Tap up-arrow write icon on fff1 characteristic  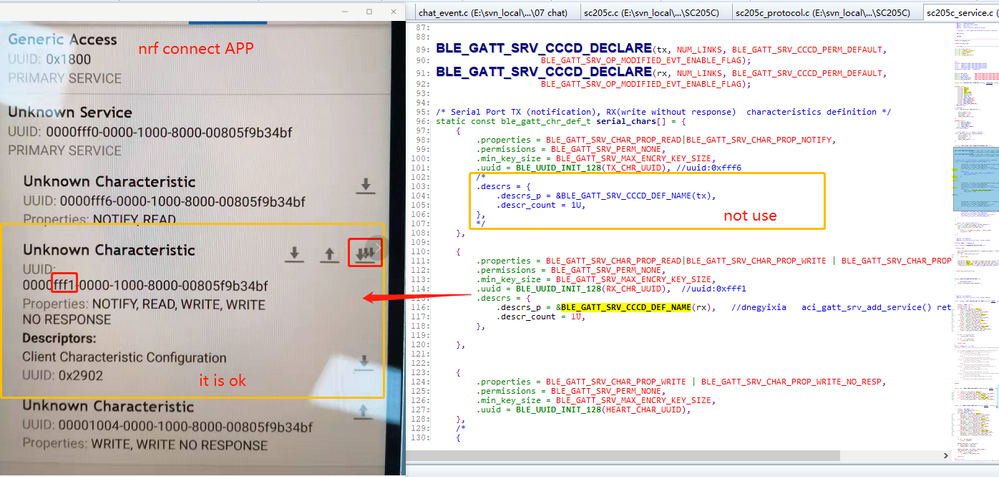click(328, 254)
